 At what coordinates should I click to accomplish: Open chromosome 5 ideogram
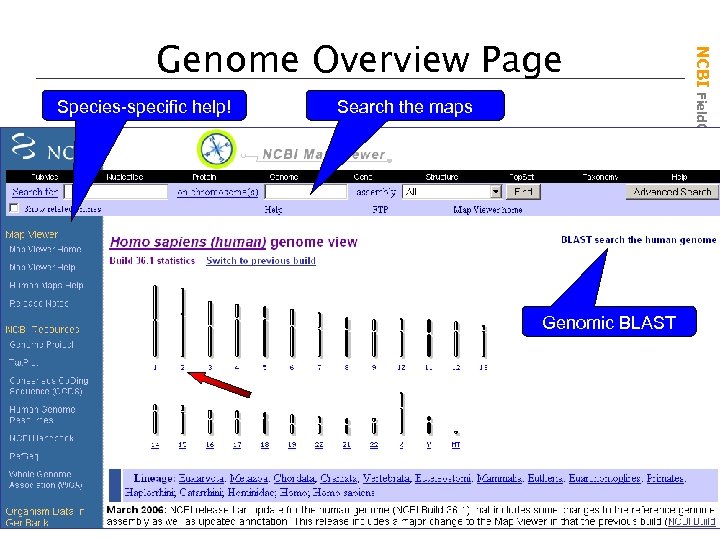[265, 332]
